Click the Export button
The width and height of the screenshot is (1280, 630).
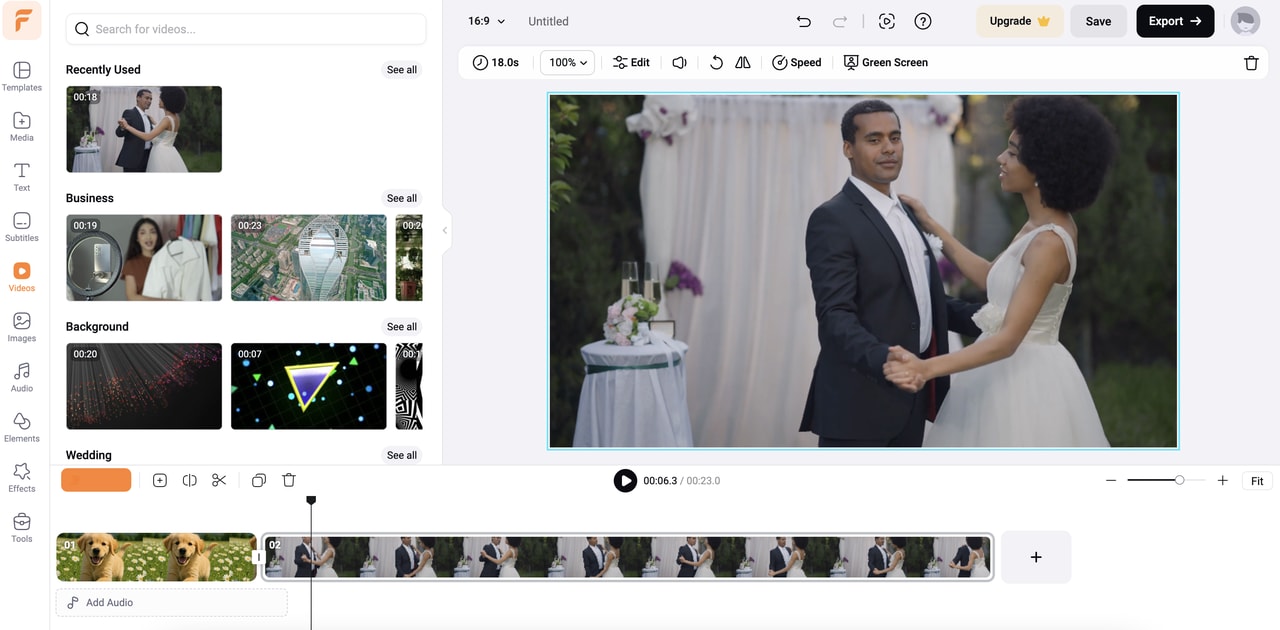pos(1175,21)
